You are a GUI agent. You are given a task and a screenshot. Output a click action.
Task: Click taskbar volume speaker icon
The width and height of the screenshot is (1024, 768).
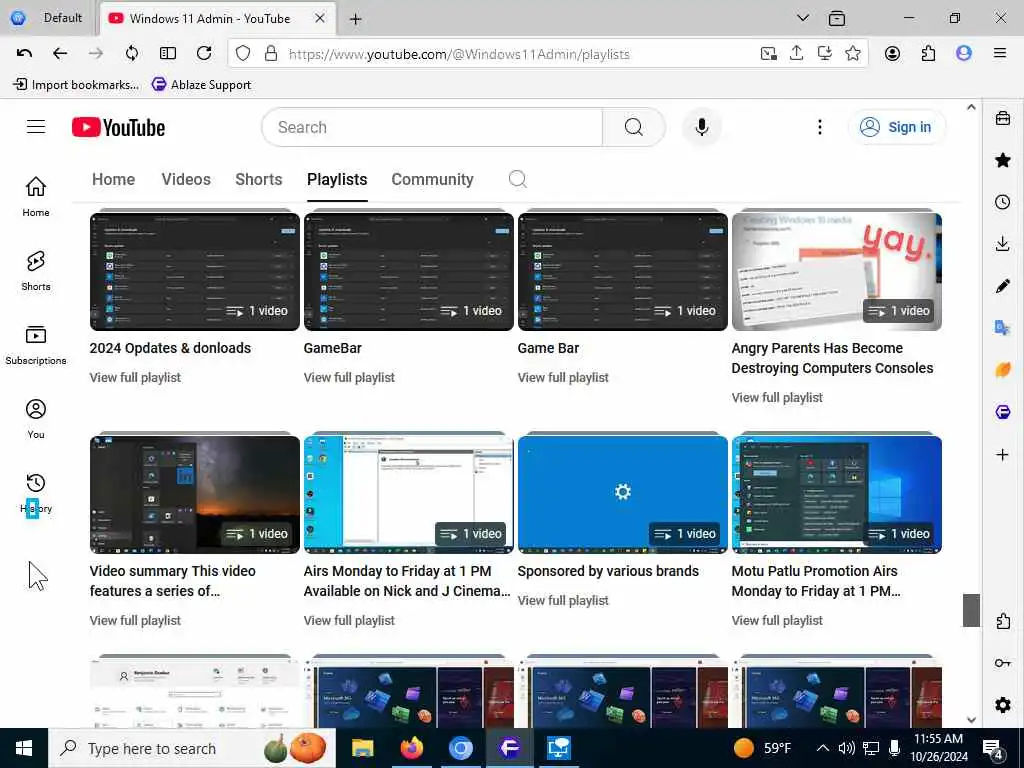coord(846,748)
